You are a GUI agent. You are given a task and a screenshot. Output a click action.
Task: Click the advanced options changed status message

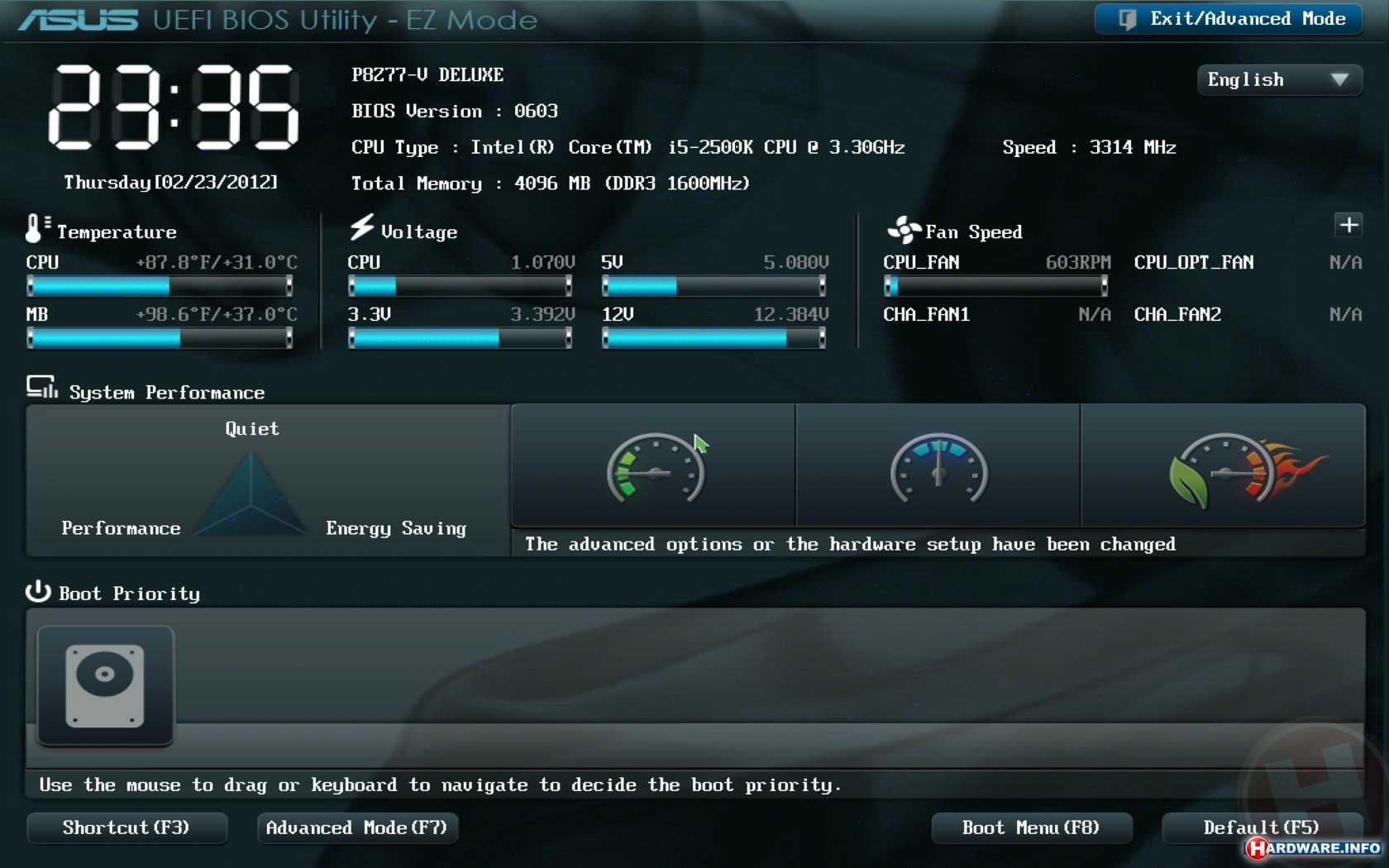pyautogui.click(x=850, y=544)
